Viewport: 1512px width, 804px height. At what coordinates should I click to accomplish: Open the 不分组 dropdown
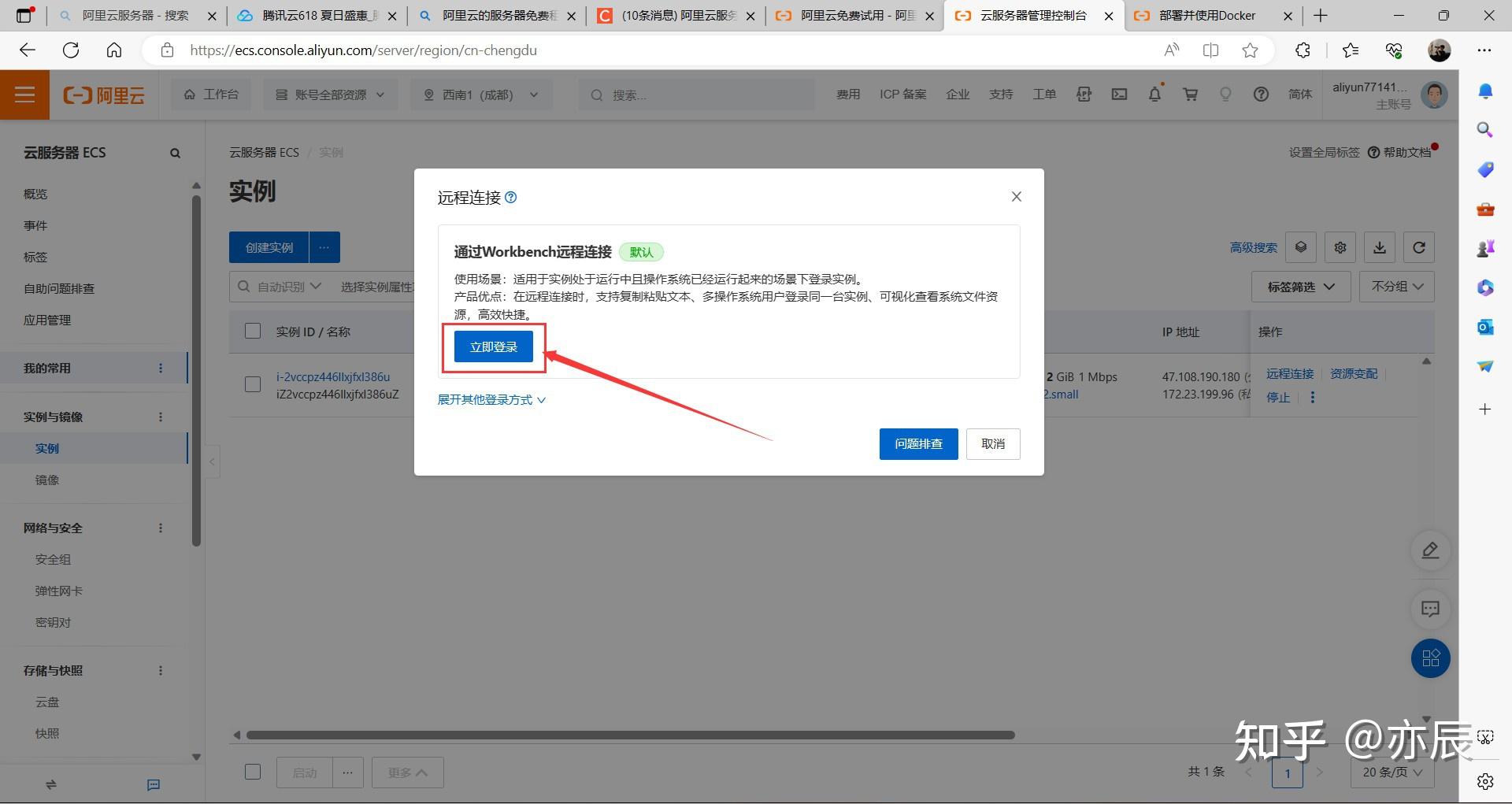(1397, 287)
